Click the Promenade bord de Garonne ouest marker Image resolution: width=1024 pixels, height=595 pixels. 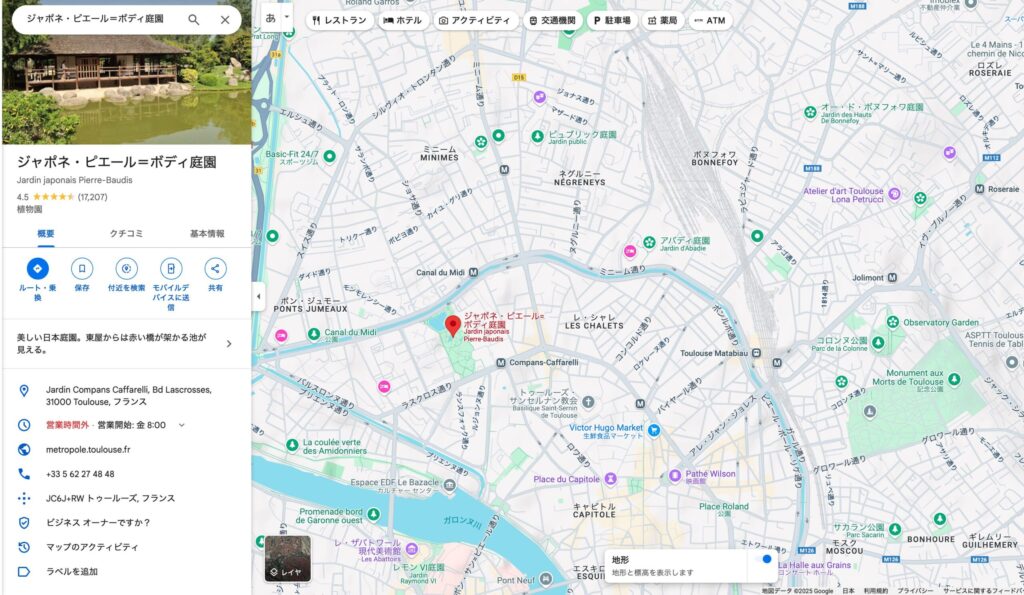(374, 514)
